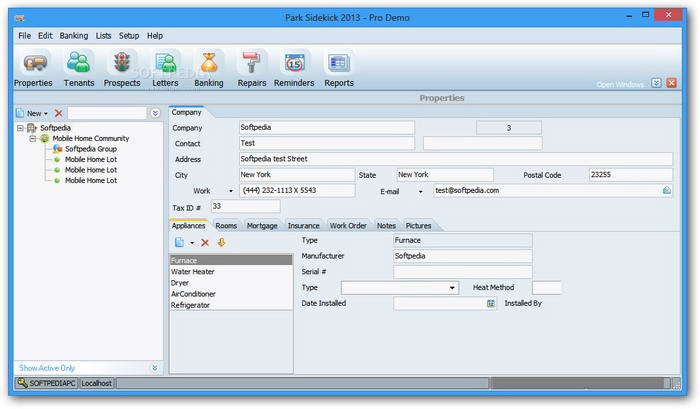Open the Work phone type dropdown

pos(231,190)
